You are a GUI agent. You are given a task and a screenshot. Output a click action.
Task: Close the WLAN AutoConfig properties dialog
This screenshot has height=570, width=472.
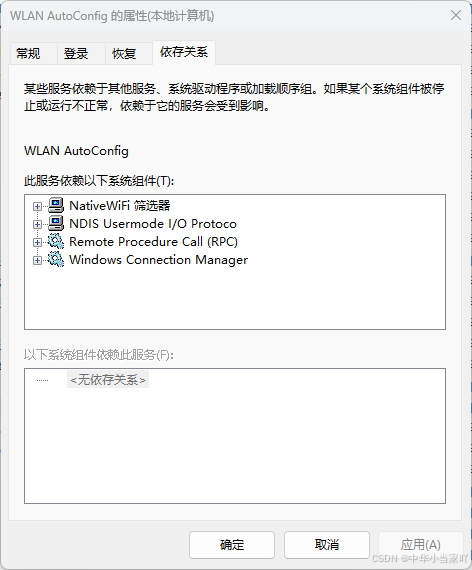tap(456, 15)
